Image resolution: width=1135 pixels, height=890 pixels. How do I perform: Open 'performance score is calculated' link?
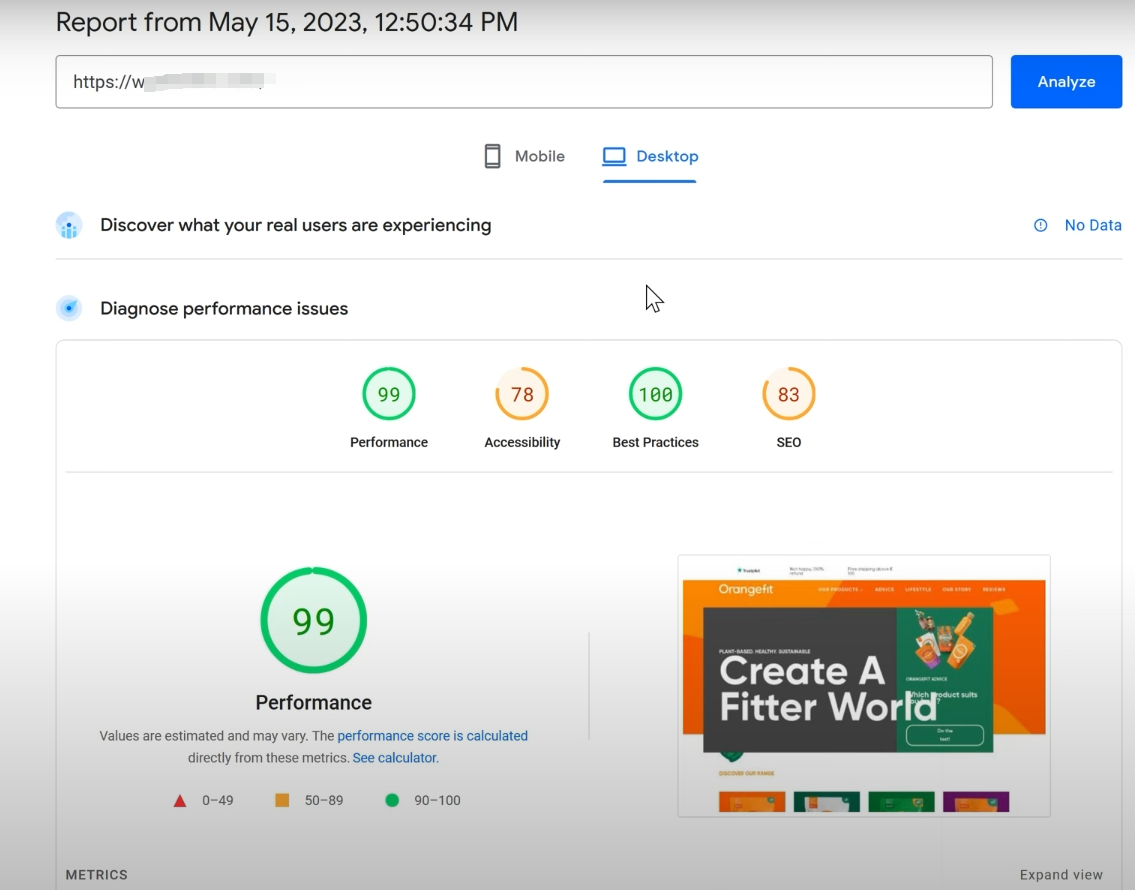tap(432, 736)
